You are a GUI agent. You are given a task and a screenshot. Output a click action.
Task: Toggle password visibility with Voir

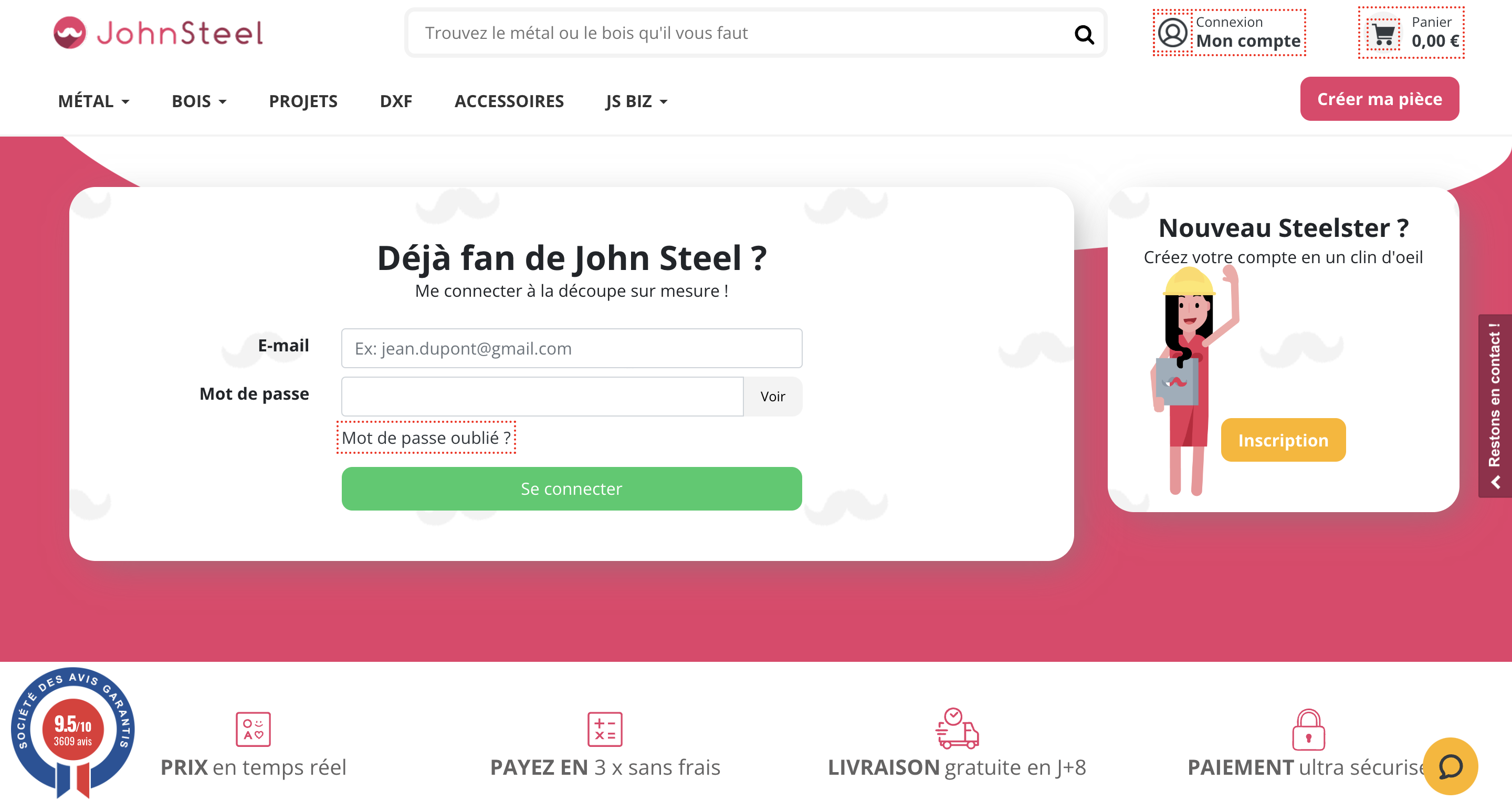pos(772,397)
